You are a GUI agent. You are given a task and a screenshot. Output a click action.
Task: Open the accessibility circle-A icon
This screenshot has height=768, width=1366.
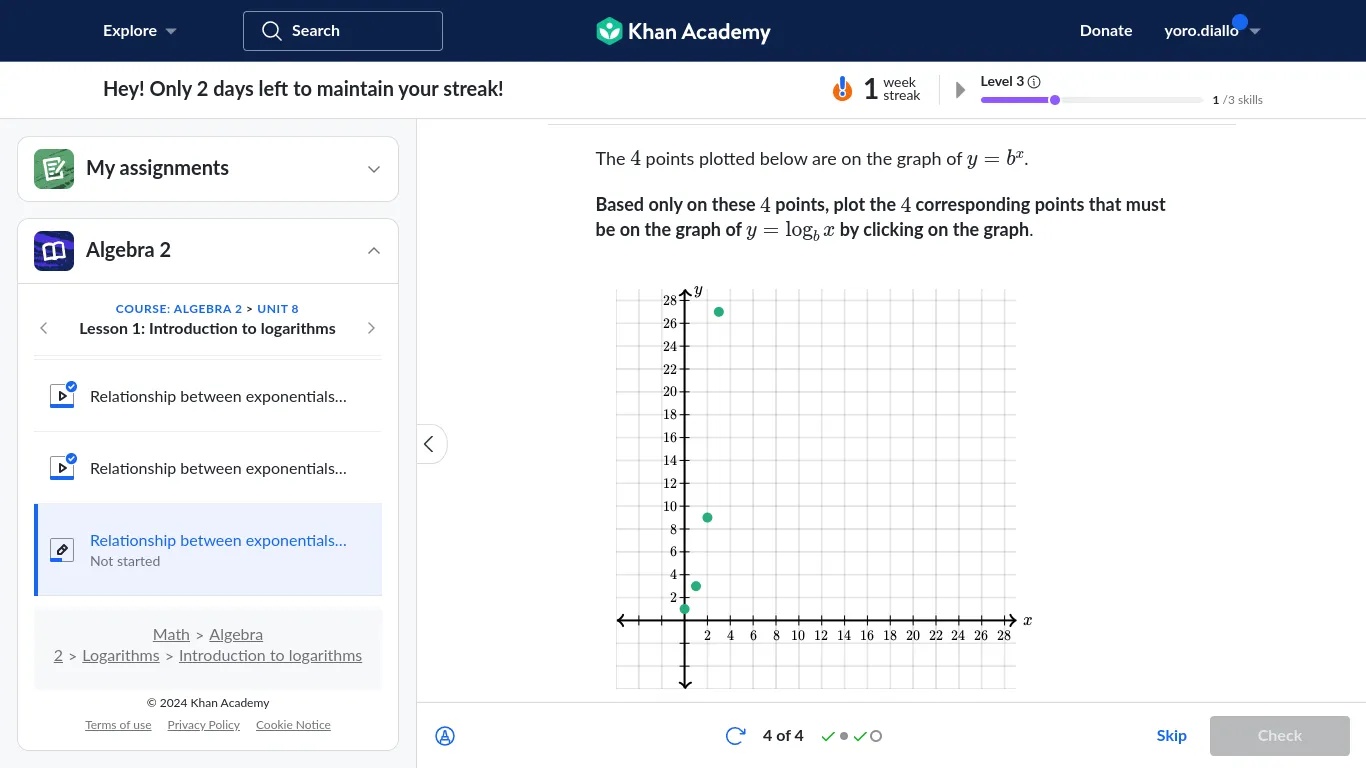click(445, 736)
